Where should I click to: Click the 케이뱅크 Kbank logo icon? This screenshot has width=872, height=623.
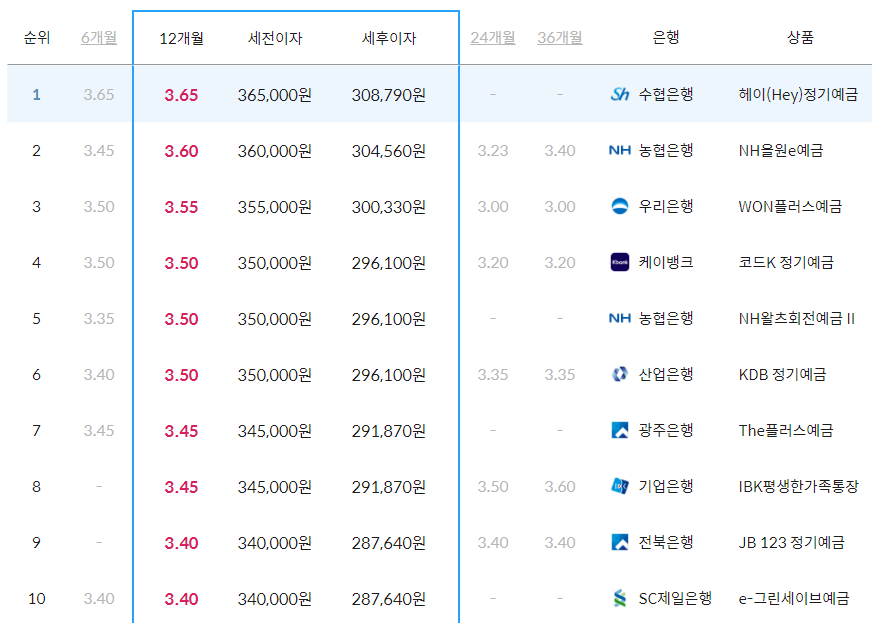click(x=620, y=262)
